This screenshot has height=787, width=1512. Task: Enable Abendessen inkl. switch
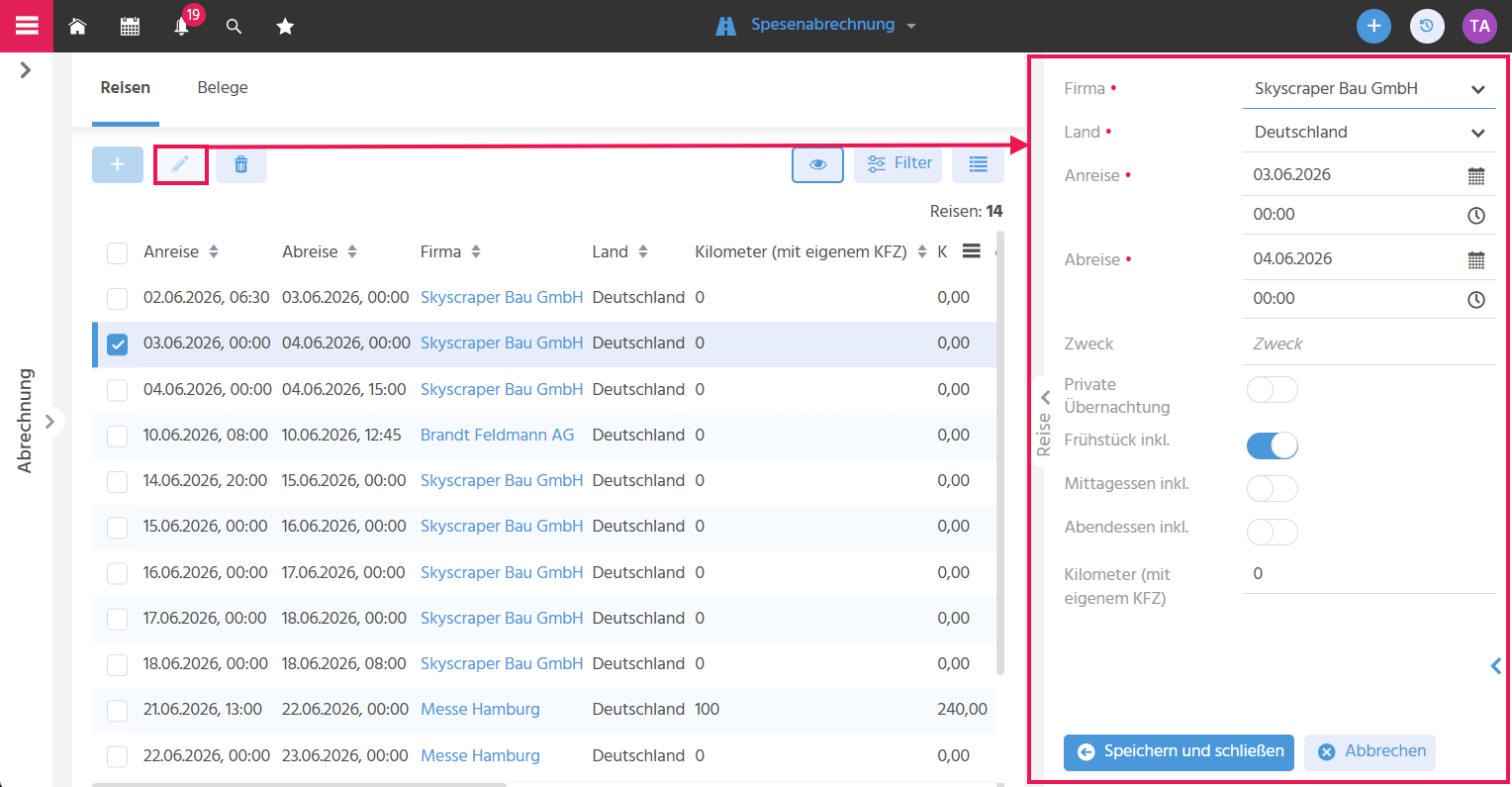(x=1272, y=533)
